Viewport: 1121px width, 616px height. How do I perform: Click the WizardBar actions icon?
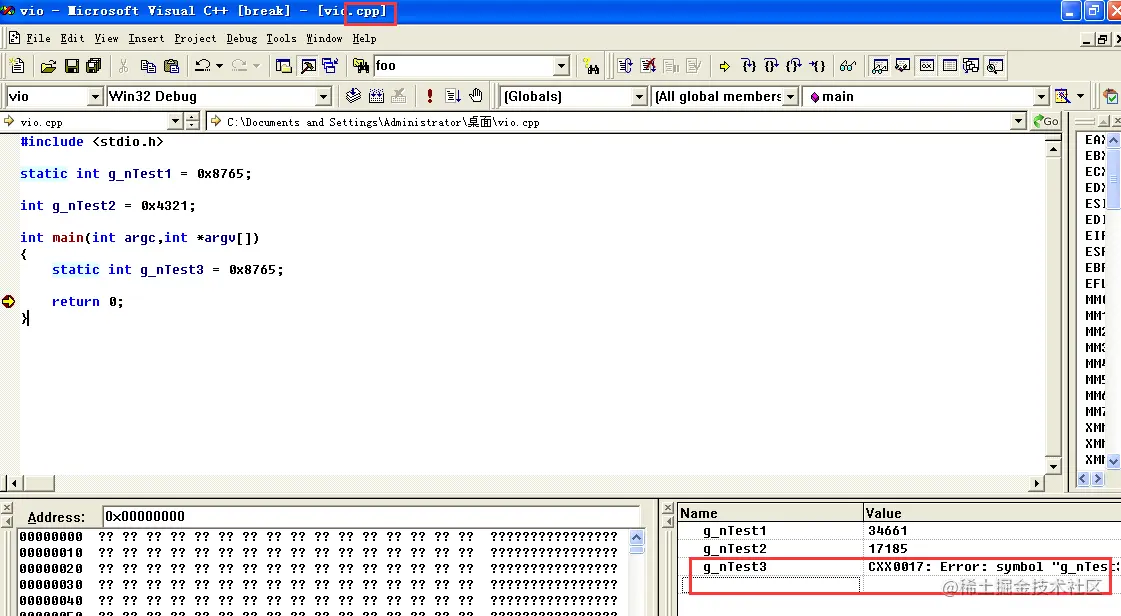pos(1063,96)
